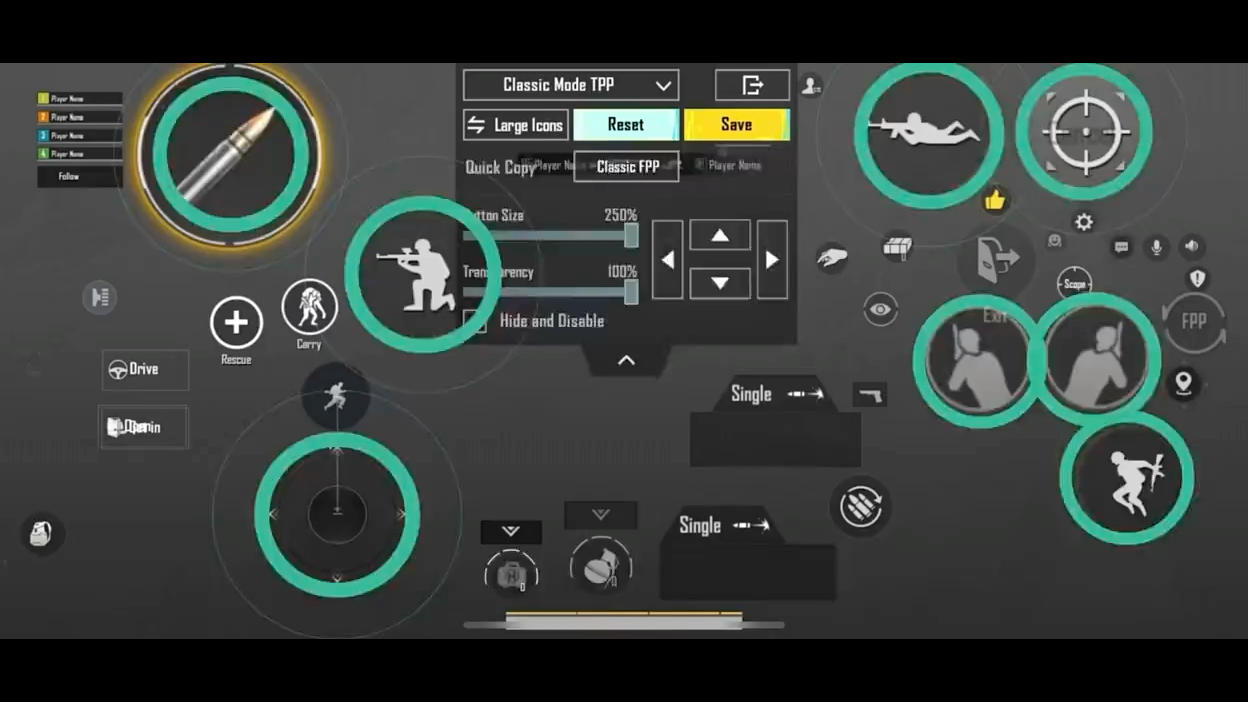Viewport: 1248px width, 702px height.
Task: Expand the arrow above the grenade
Action: coord(600,515)
